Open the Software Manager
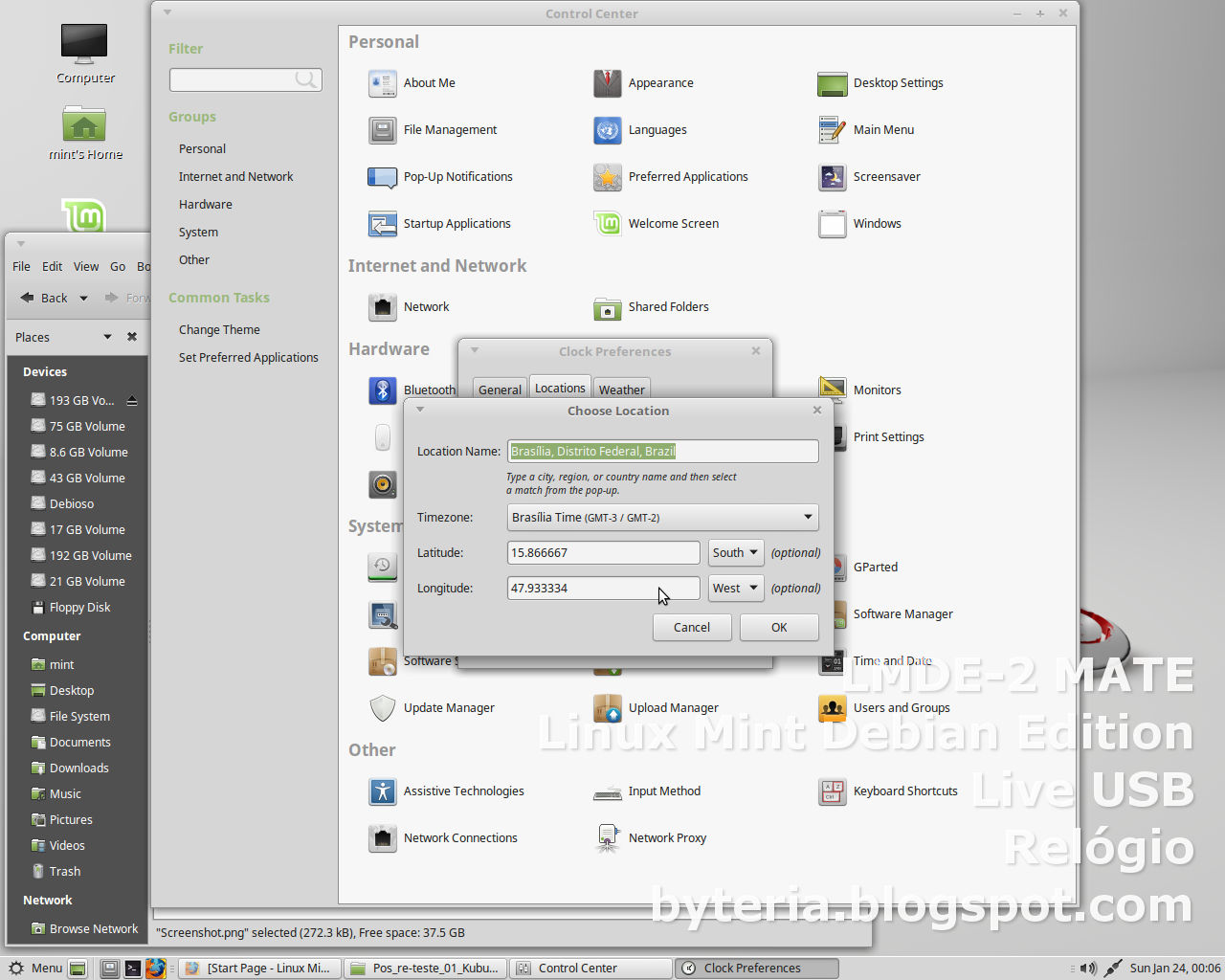The width and height of the screenshot is (1225, 980). click(902, 613)
